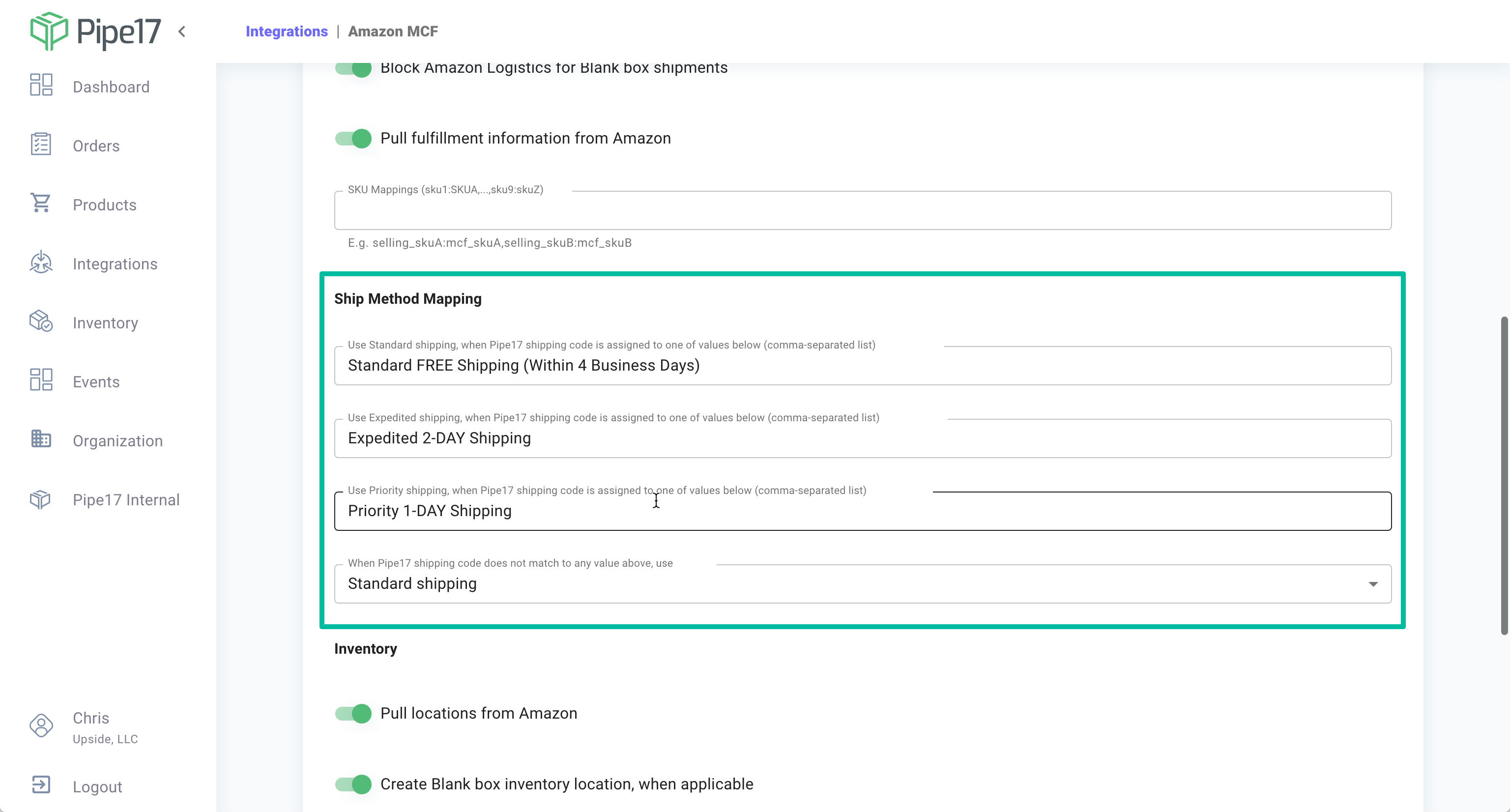The height and width of the screenshot is (812, 1510).
Task: Click the 'E.g. selling_skuA:mcf_skuA' hint text
Action: coord(490,243)
